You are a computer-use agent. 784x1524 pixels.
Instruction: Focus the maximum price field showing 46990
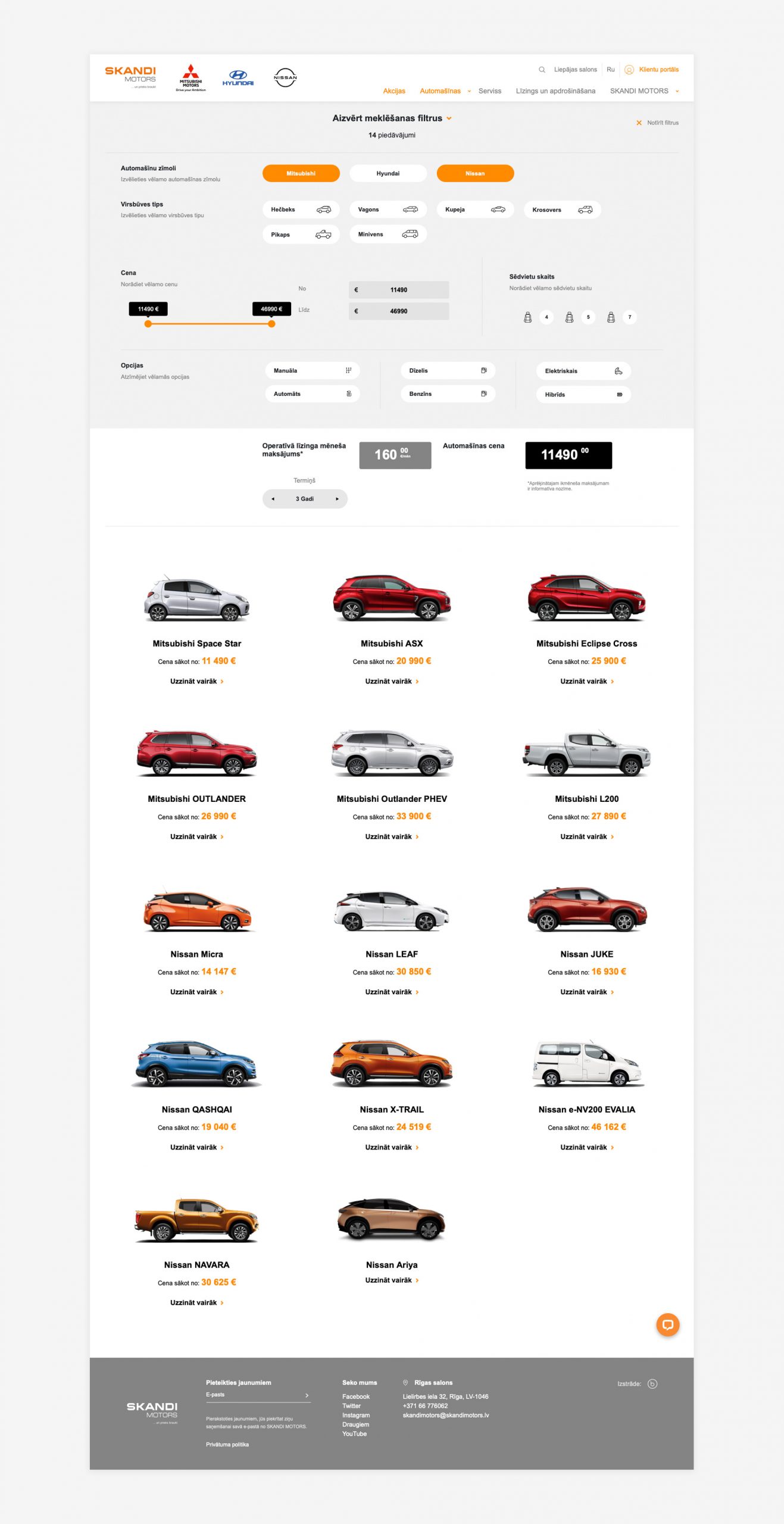click(x=399, y=311)
